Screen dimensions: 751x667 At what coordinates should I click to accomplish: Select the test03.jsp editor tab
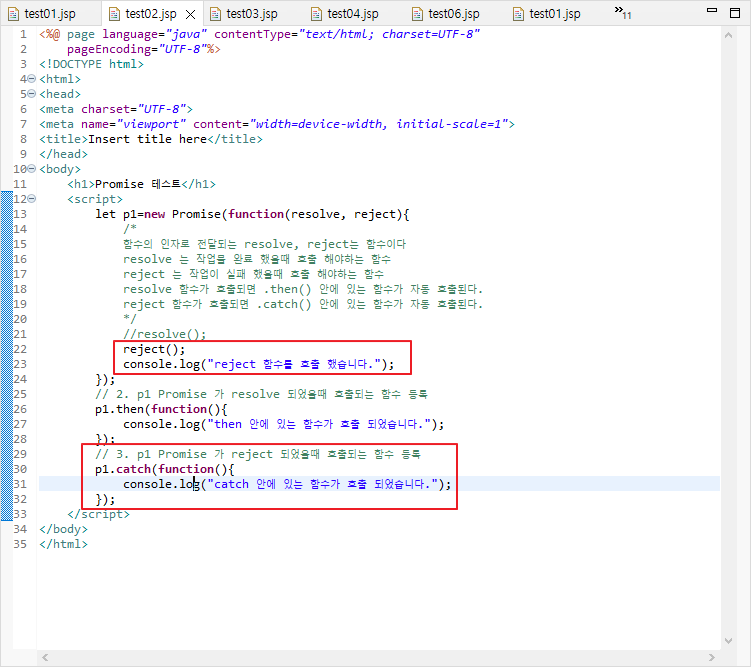coord(252,13)
